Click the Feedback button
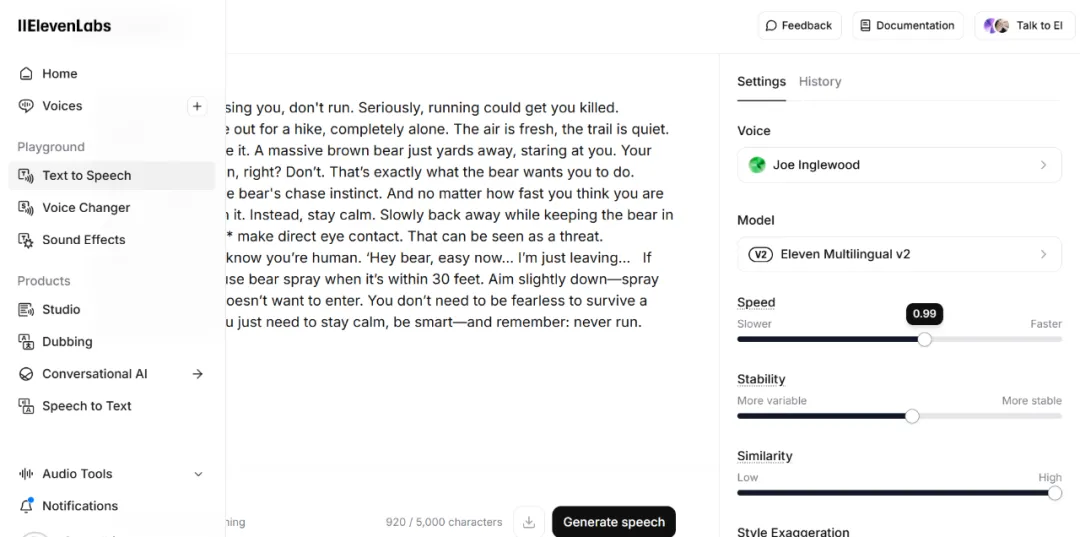 [799, 26]
